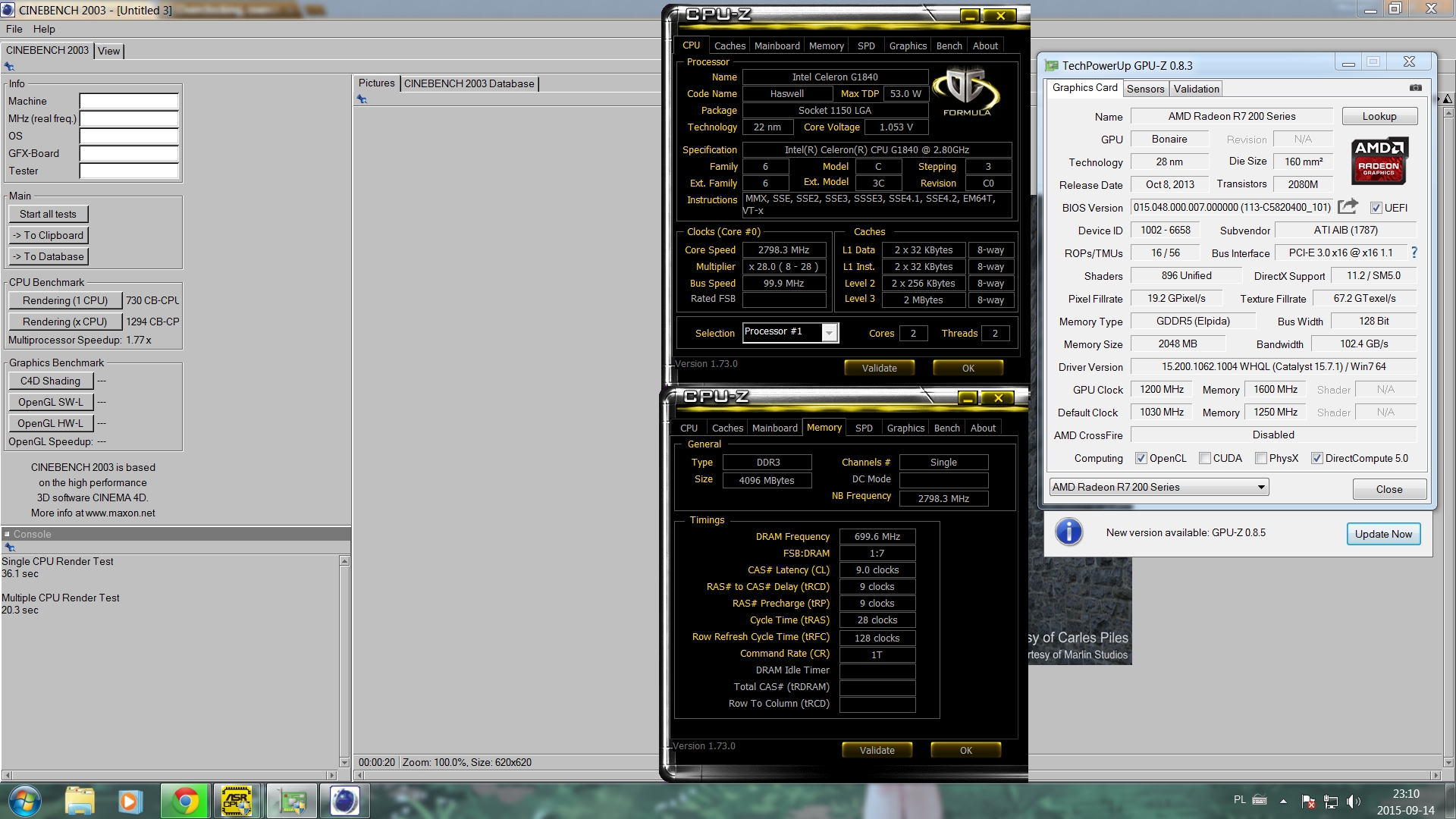Screen dimensions: 1456x819
Task: Click the AMD Radeon Graphics logo
Action: pyautogui.click(x=1379, y=161)
